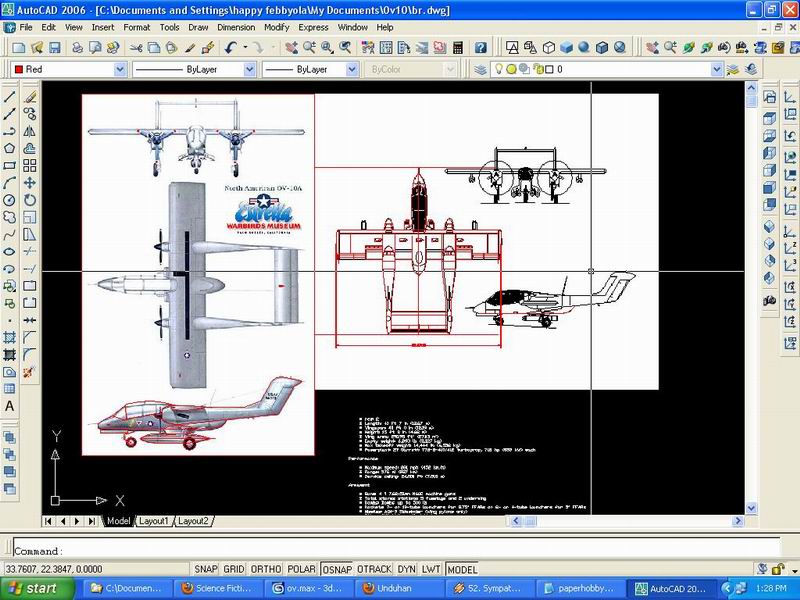Select the Hatch tool
The image size is (800, 600).
(9, 337)
